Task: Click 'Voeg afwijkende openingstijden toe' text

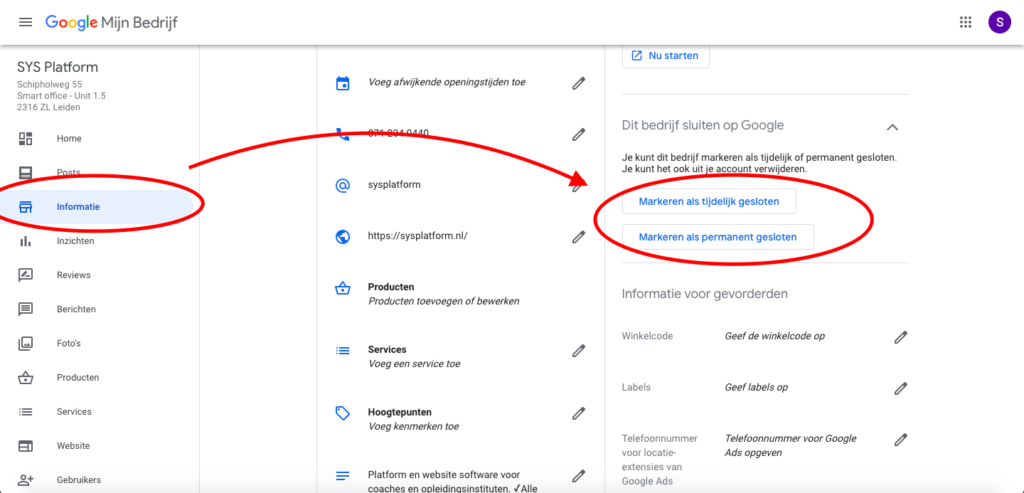Action: [x=447, y=82]
